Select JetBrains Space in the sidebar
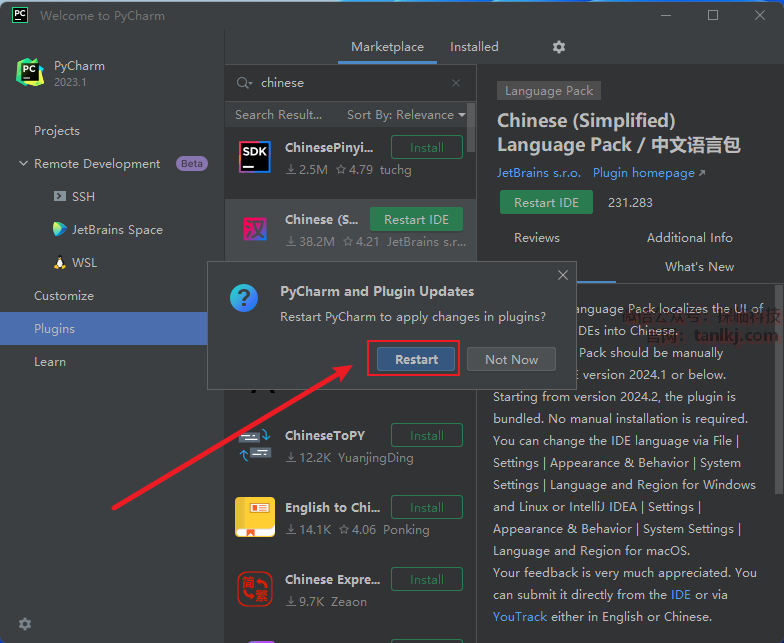The image size is (784, 643). [117, 230]
